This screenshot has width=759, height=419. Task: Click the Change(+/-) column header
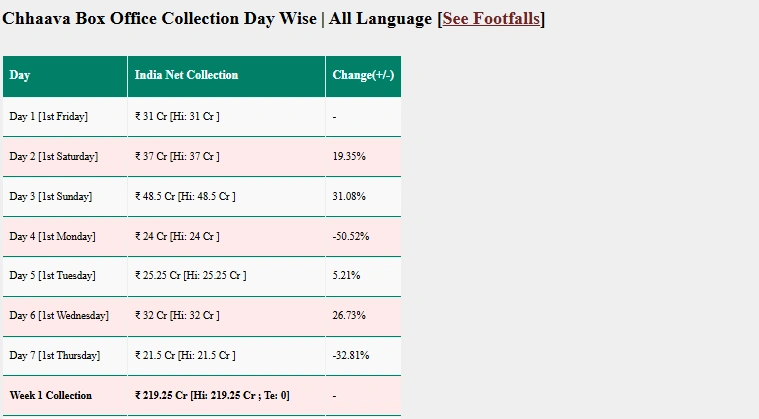click(x=363, y=76)
